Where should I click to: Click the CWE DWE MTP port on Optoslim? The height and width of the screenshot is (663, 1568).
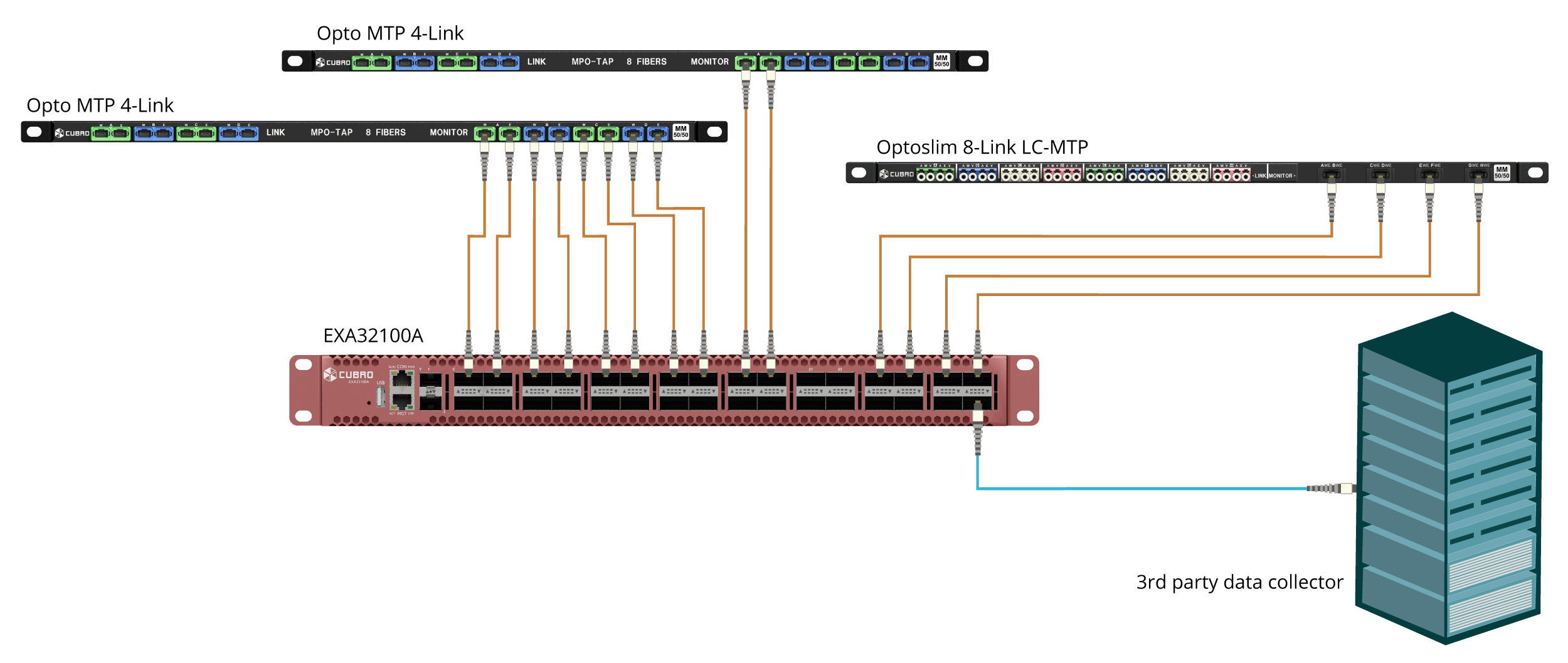[1380, 175]
